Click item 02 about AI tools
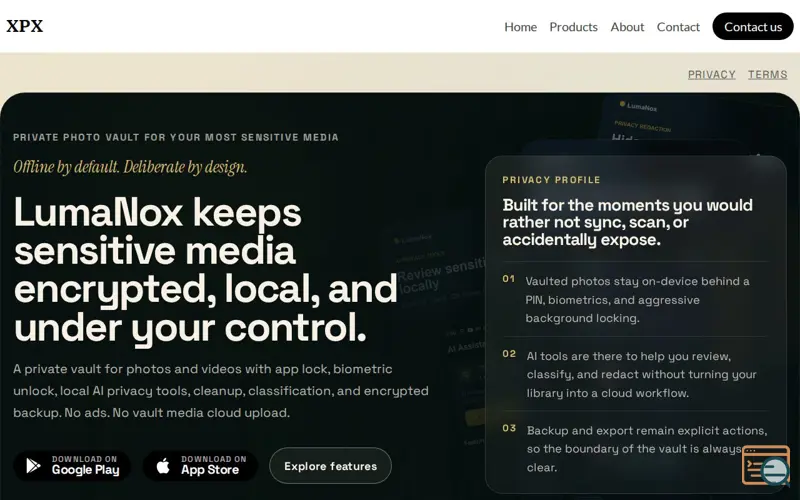 636,374
